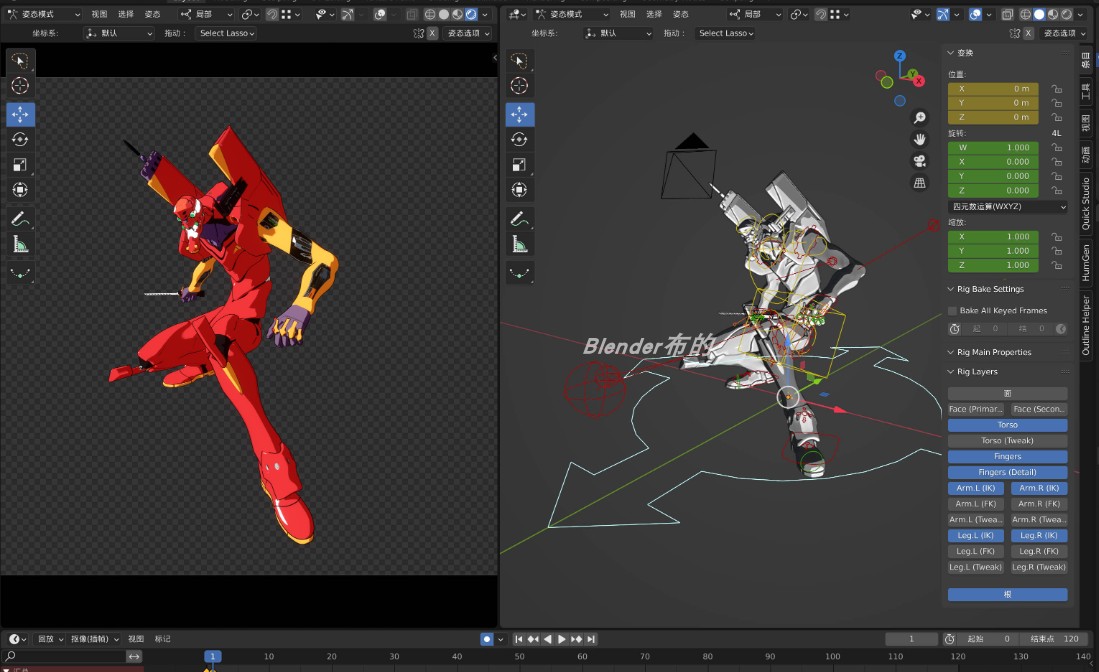The width and height of the screenshot is (1099, 672).
Task: Select the Cursor tool in left viewport
Action: pos(20,86)
